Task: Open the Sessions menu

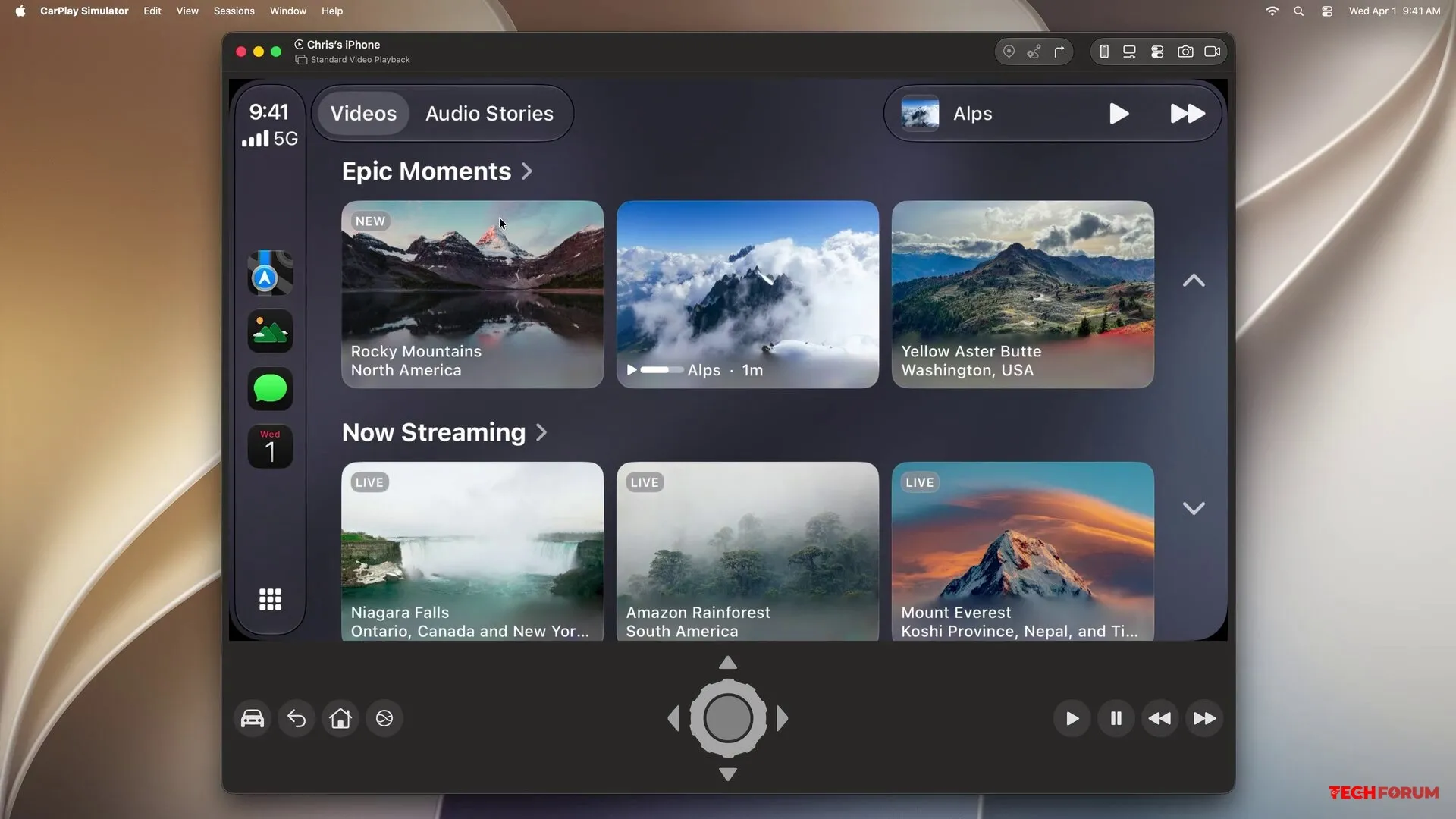Action: (x=234, y=11)
